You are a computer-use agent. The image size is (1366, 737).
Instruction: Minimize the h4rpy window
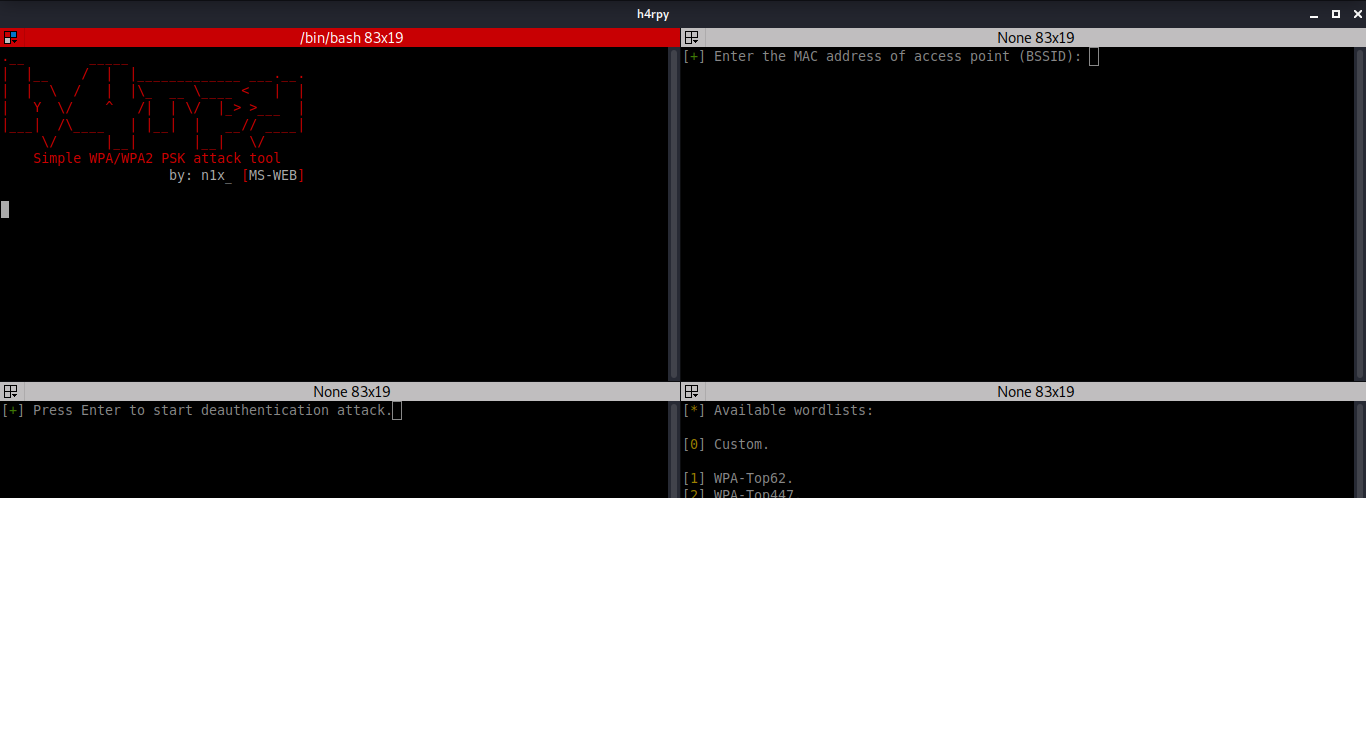1316,14
